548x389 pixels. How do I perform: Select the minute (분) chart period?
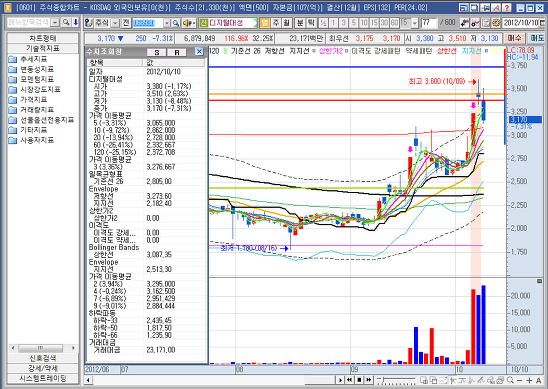point(300,23)
